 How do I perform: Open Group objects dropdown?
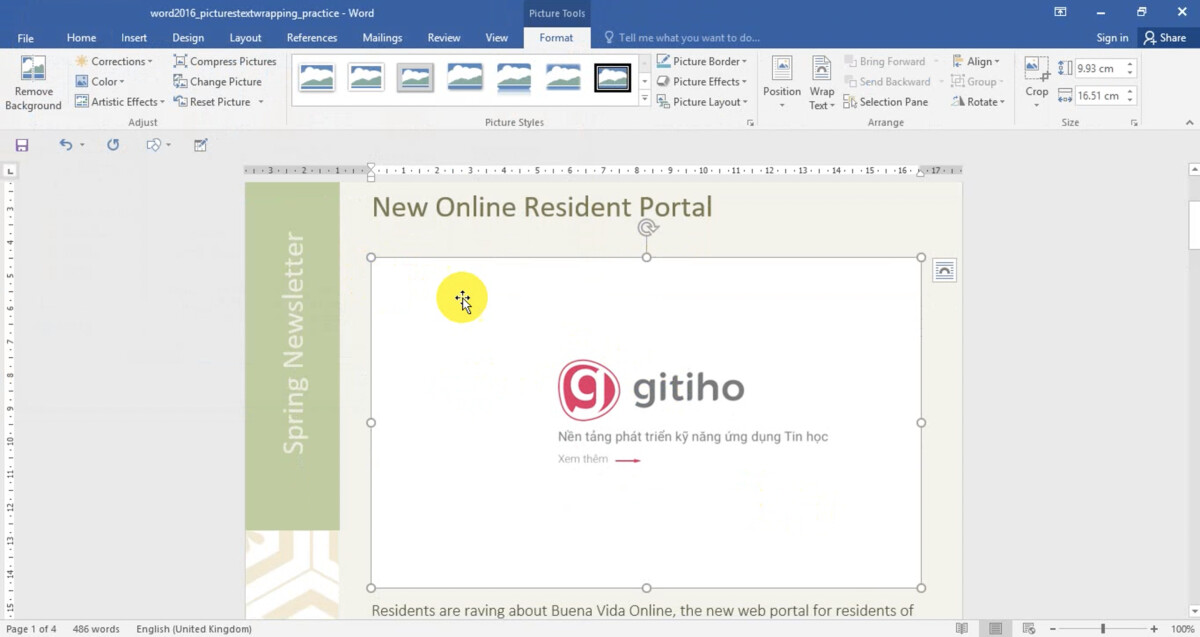(x=978, y=82)
